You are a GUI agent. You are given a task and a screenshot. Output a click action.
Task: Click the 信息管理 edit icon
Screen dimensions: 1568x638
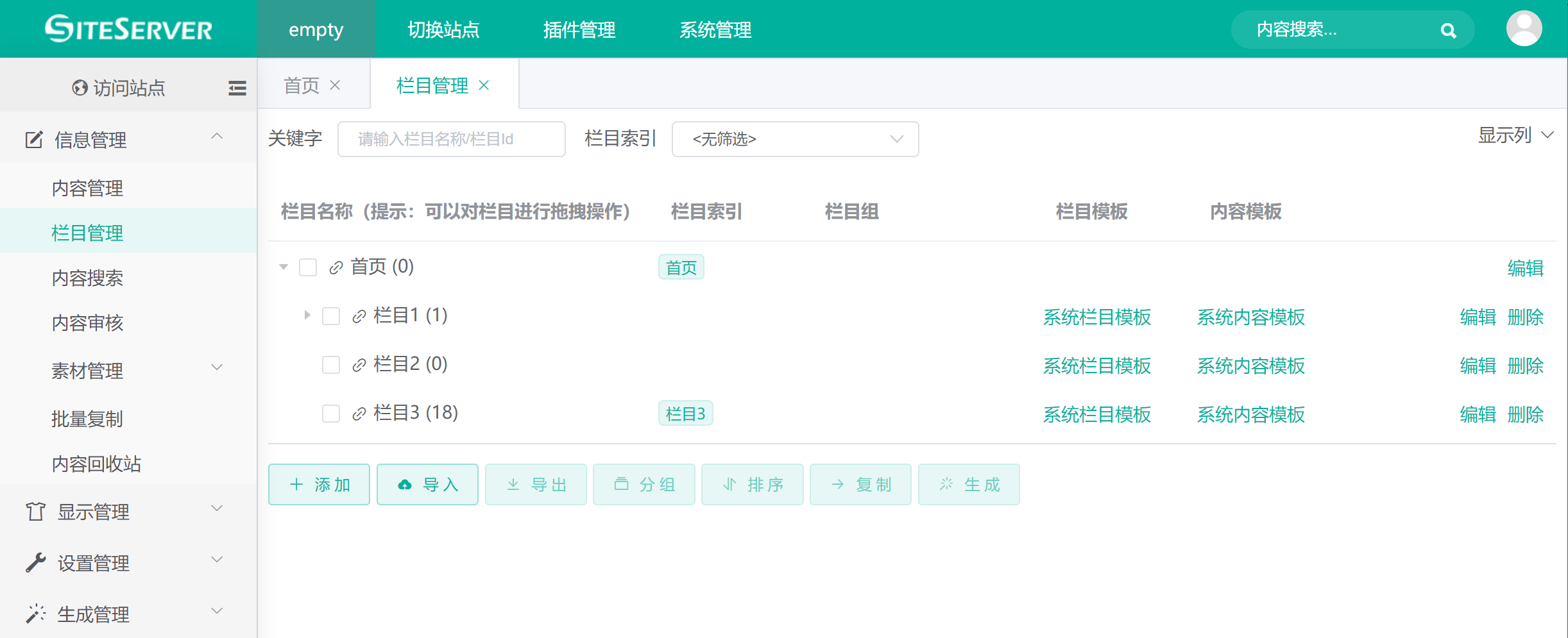pos(34,139)
